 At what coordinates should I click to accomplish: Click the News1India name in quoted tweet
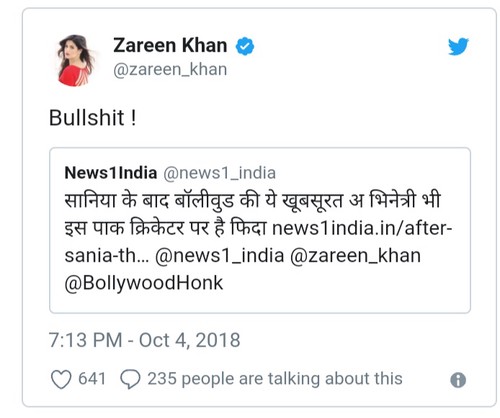pyautogui.click(x=111, y=173)
